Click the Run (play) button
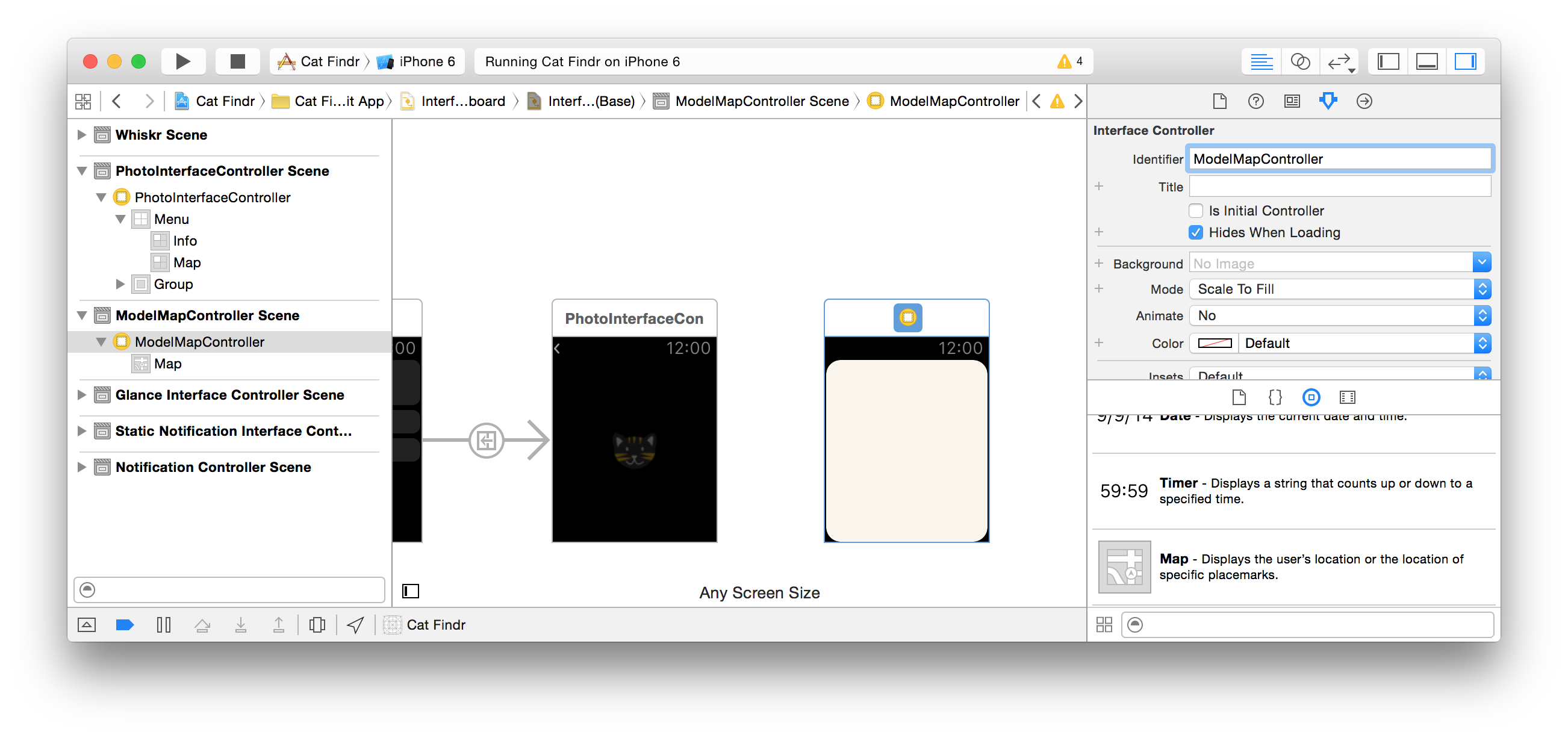Screen dimensions: 1568x738 (182, 61)
